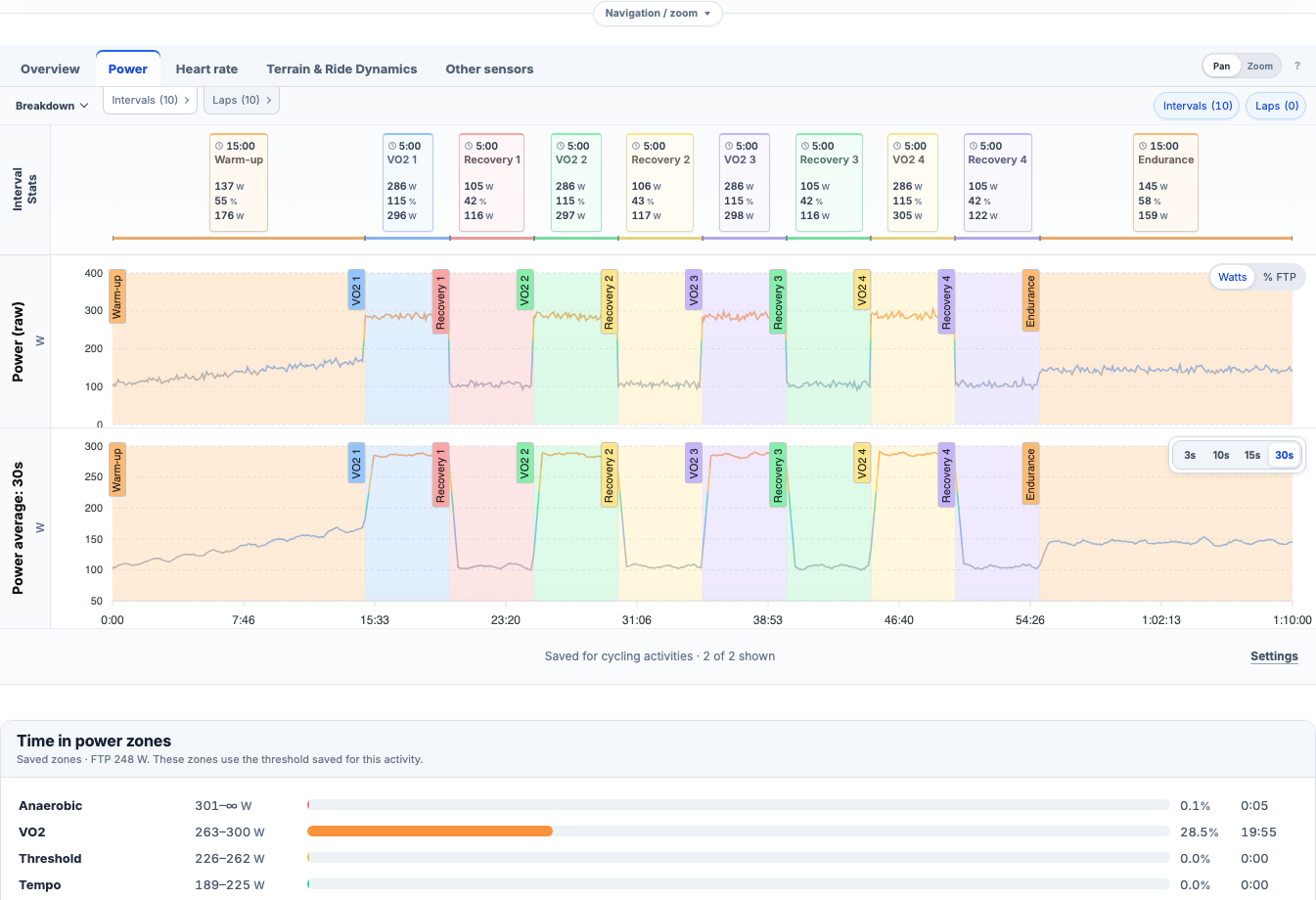The width and height of the screenshot is (1316, 900).
Task: Open the Navigation / zoom dropdown
Action: pyautogui.click(x=658, y=14)
